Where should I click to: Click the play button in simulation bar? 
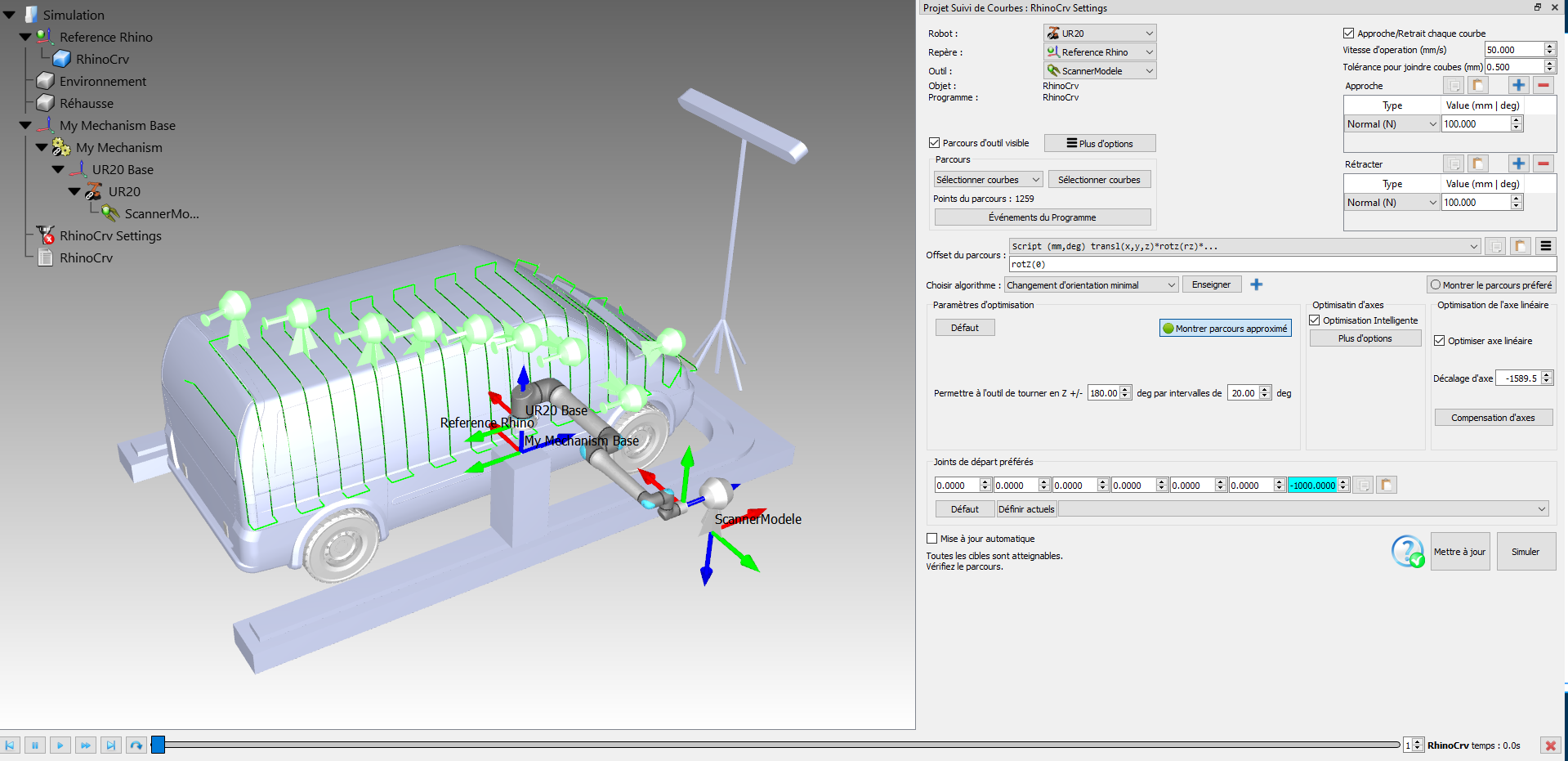[60, 745]
